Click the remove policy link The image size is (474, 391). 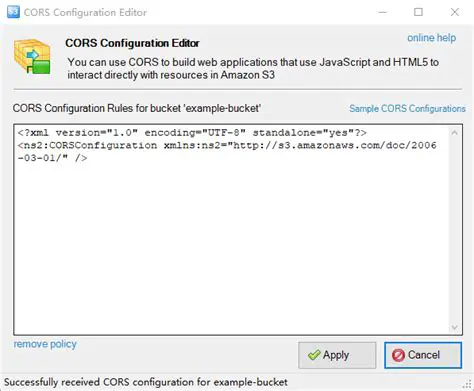[45, 344]
